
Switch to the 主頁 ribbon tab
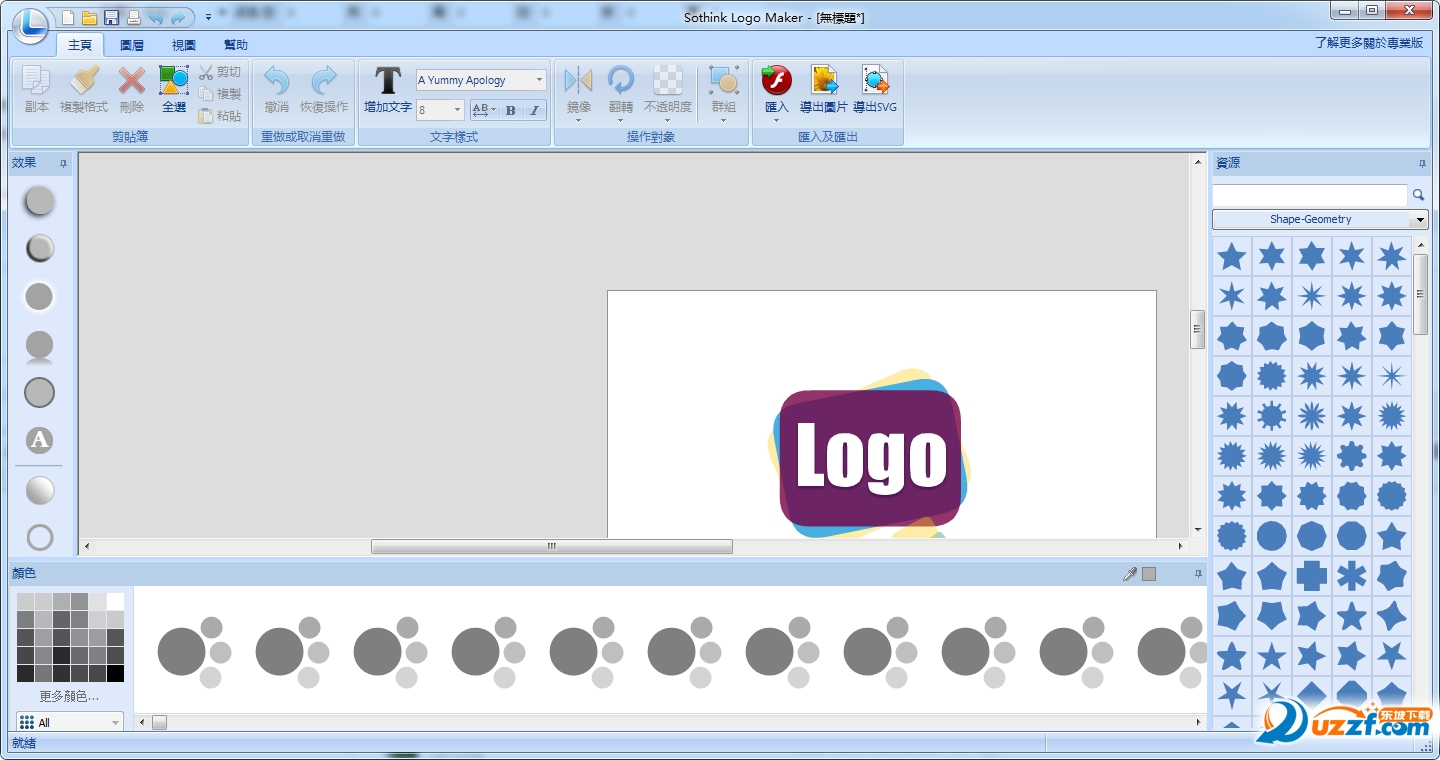pyautogui.click(x=80, y=45)
